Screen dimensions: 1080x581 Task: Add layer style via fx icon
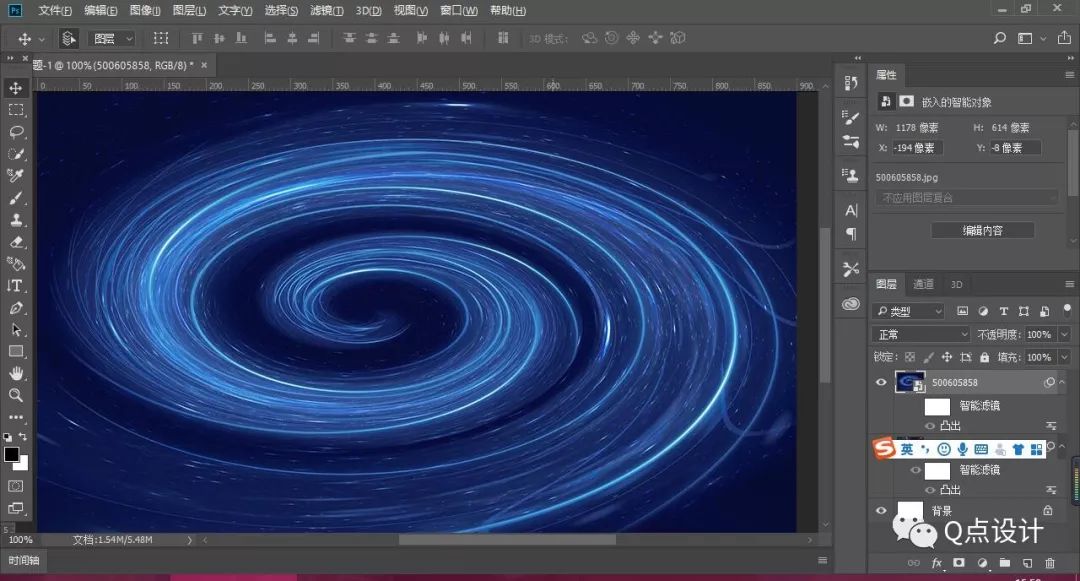(x=937, y=563)
